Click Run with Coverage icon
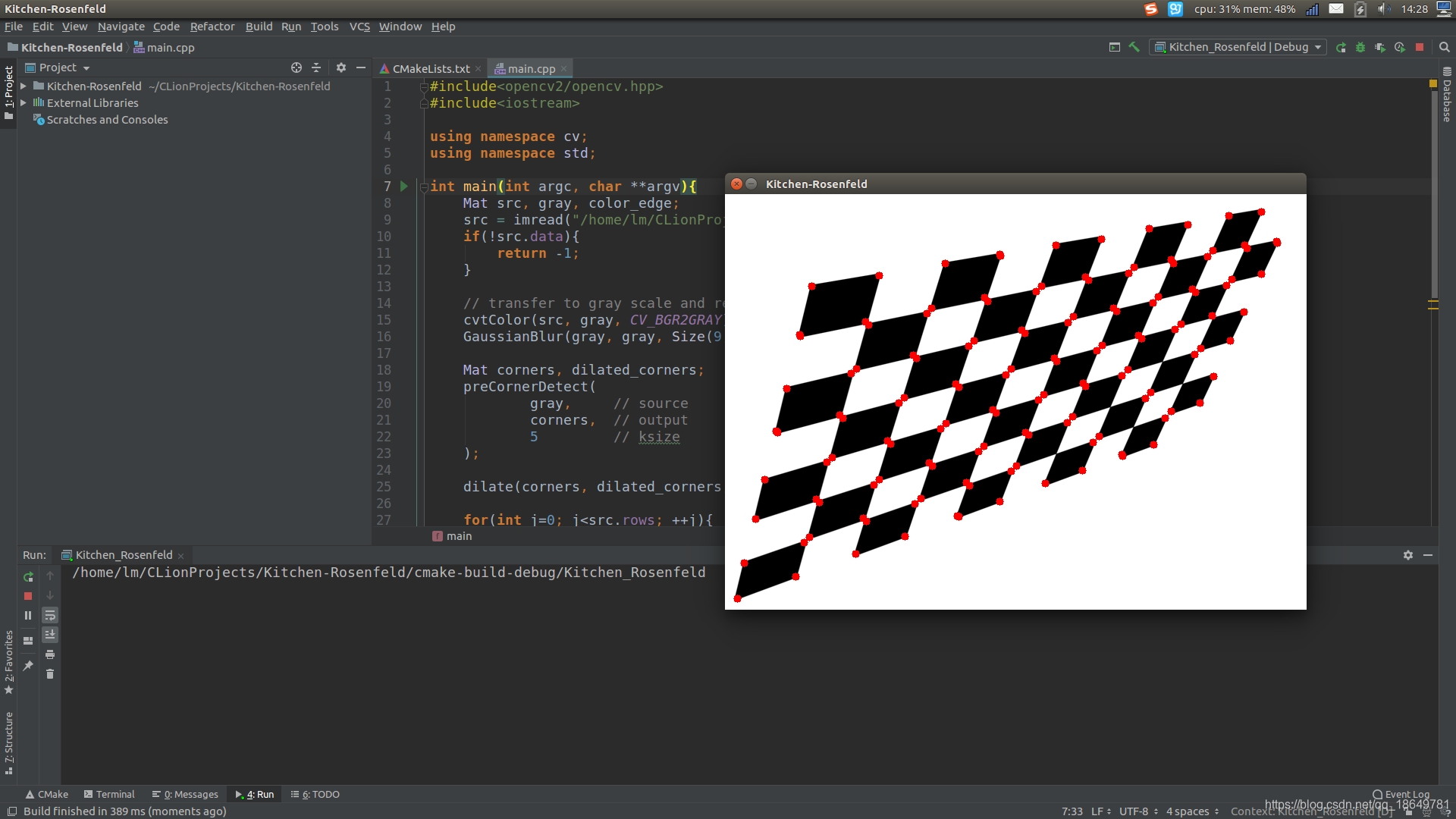The height and width of the screenshot is (819, 1456). (1380, 47)
